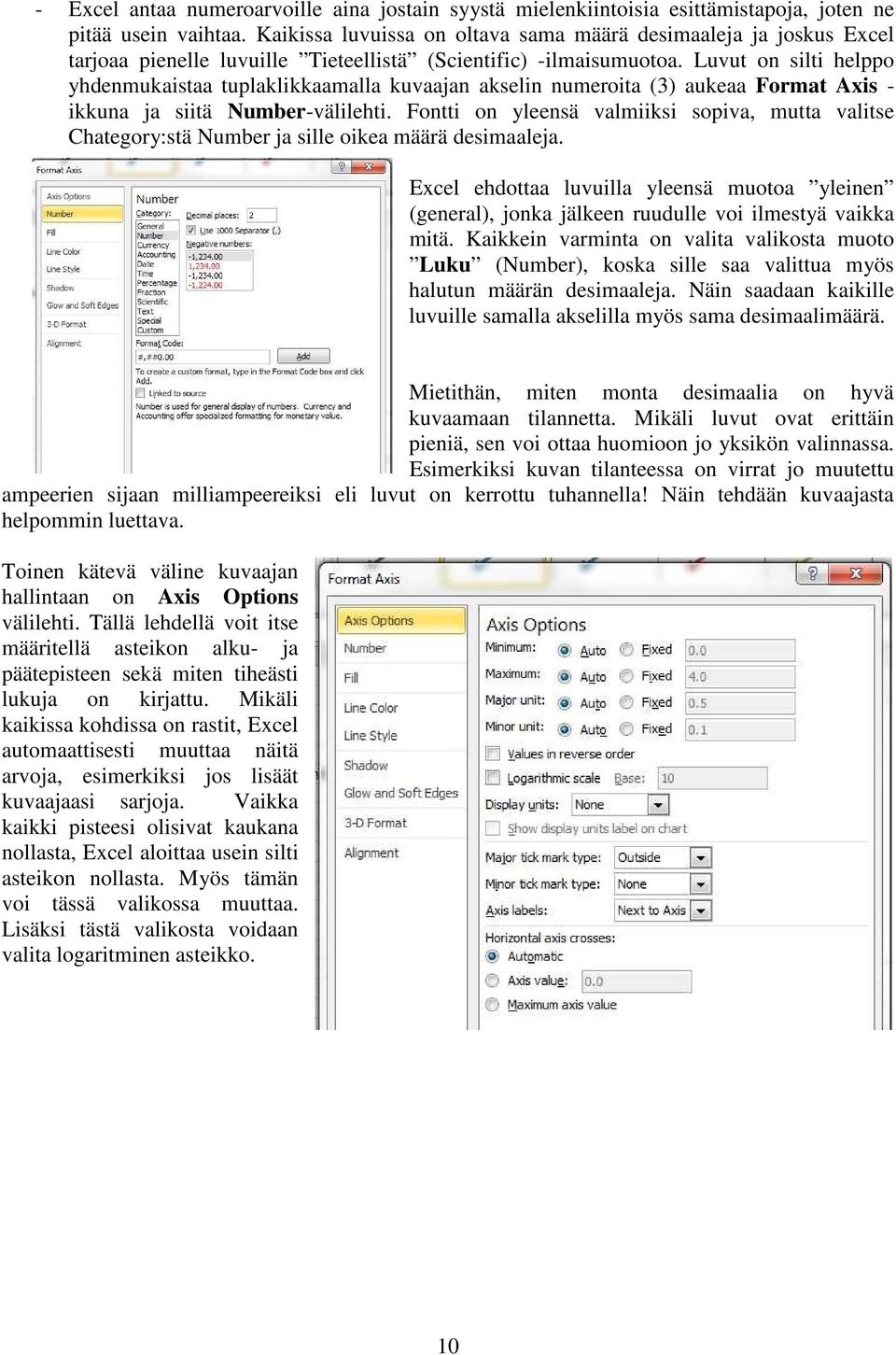Tick the Linked to source checkbox
Viewport: 896px width, 1355px height.
141,393
